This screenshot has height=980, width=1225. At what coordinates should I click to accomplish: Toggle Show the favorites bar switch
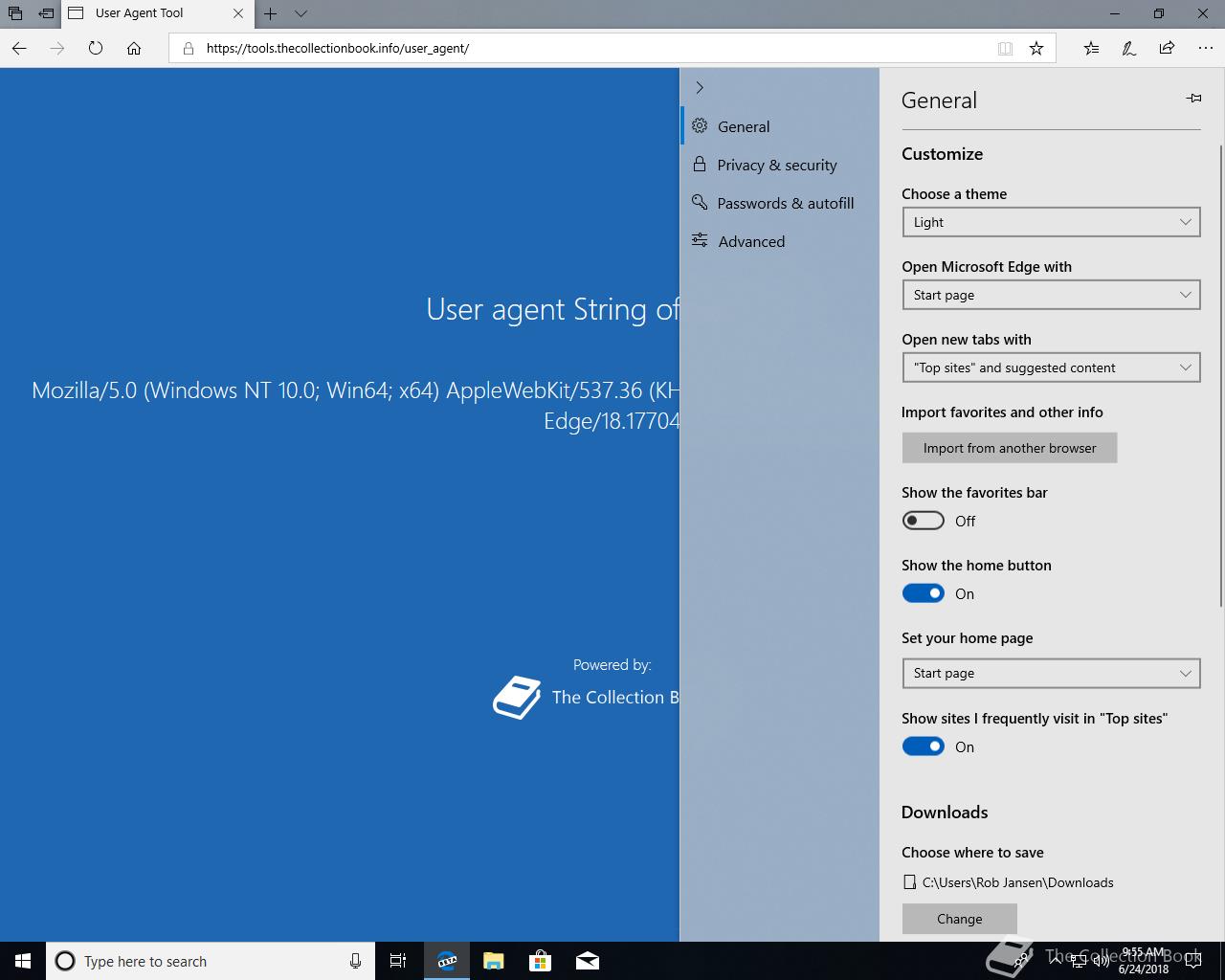coord(924,521)
